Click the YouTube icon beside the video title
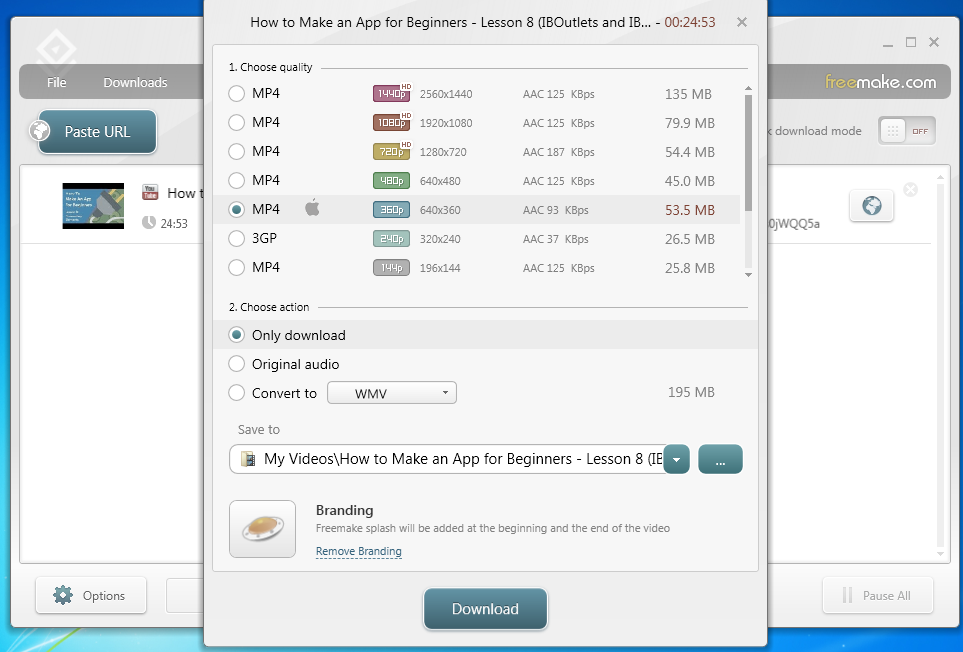 tap(150, 192)
